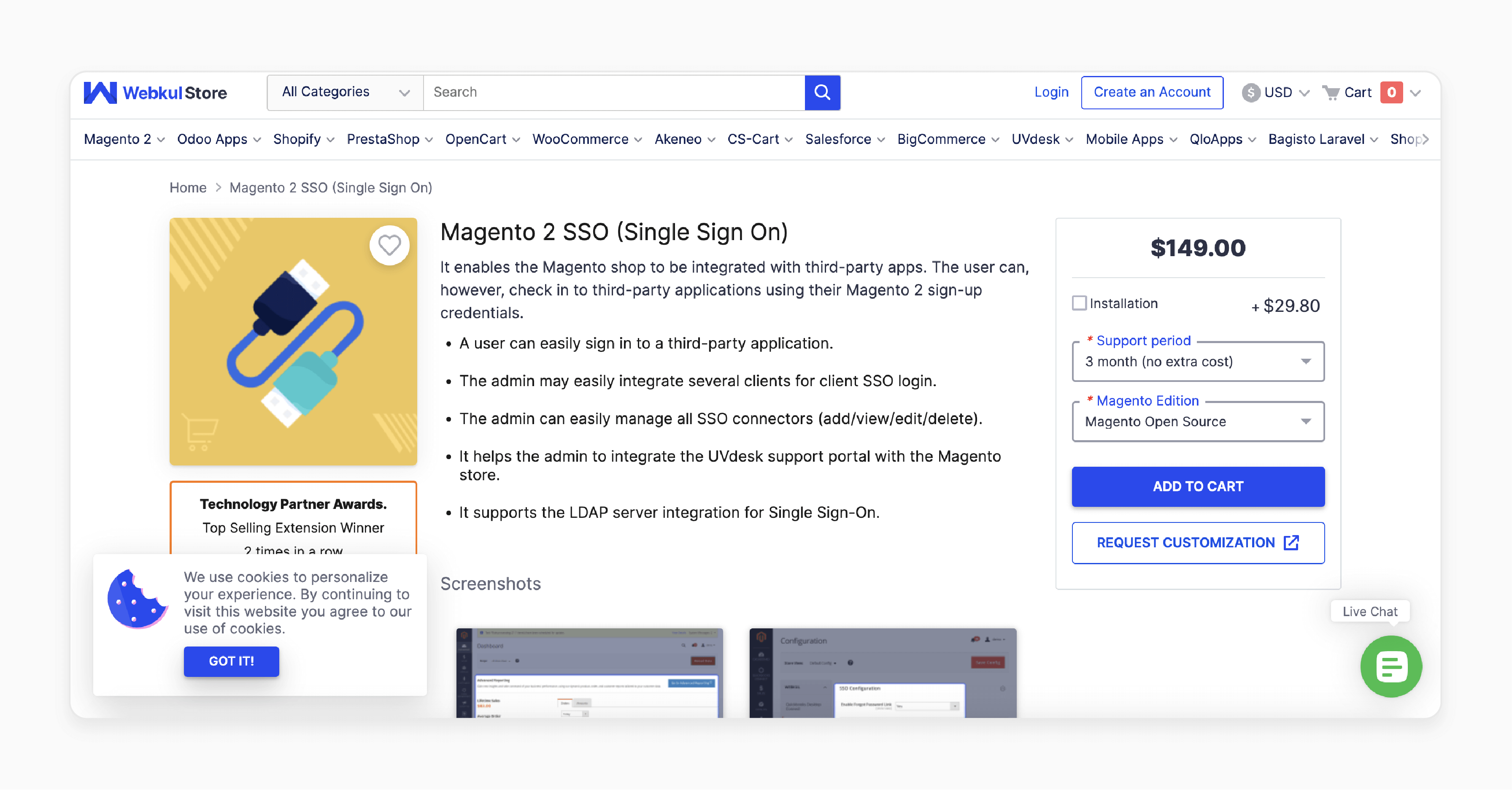Click the blue search magnifier button

822,92
